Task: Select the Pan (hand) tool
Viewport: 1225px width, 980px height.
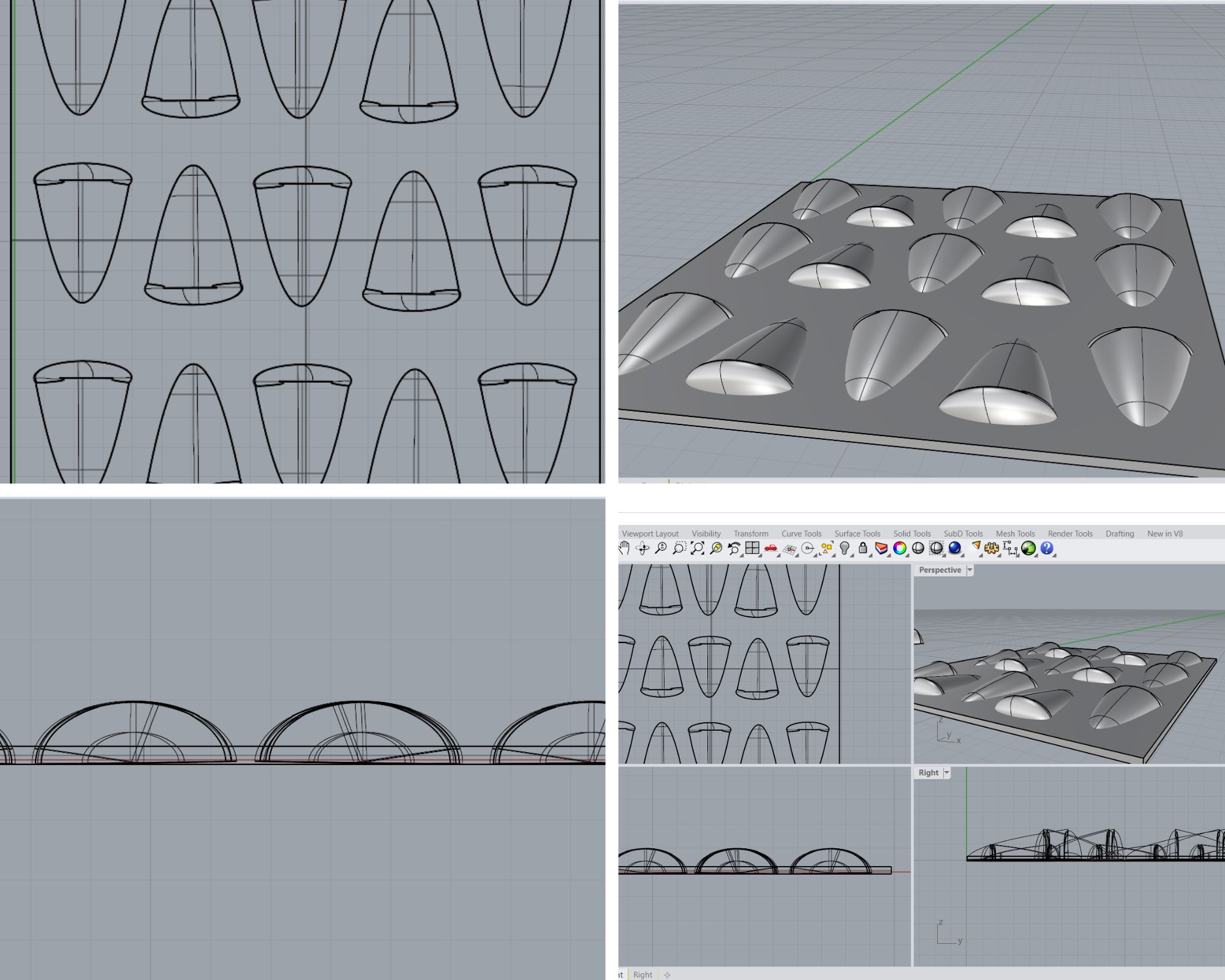Action: [624, 548]
